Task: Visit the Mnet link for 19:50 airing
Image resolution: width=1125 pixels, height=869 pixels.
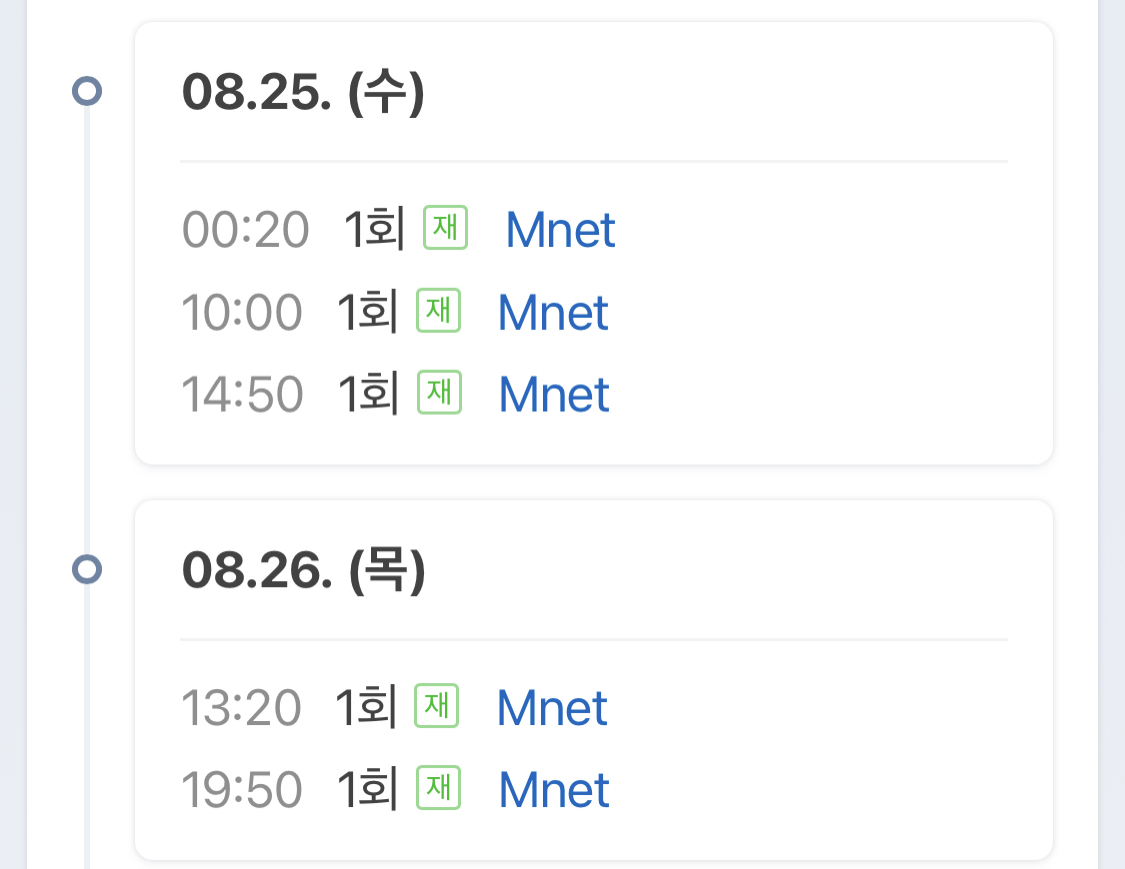Action: click(x=554, y=790)
